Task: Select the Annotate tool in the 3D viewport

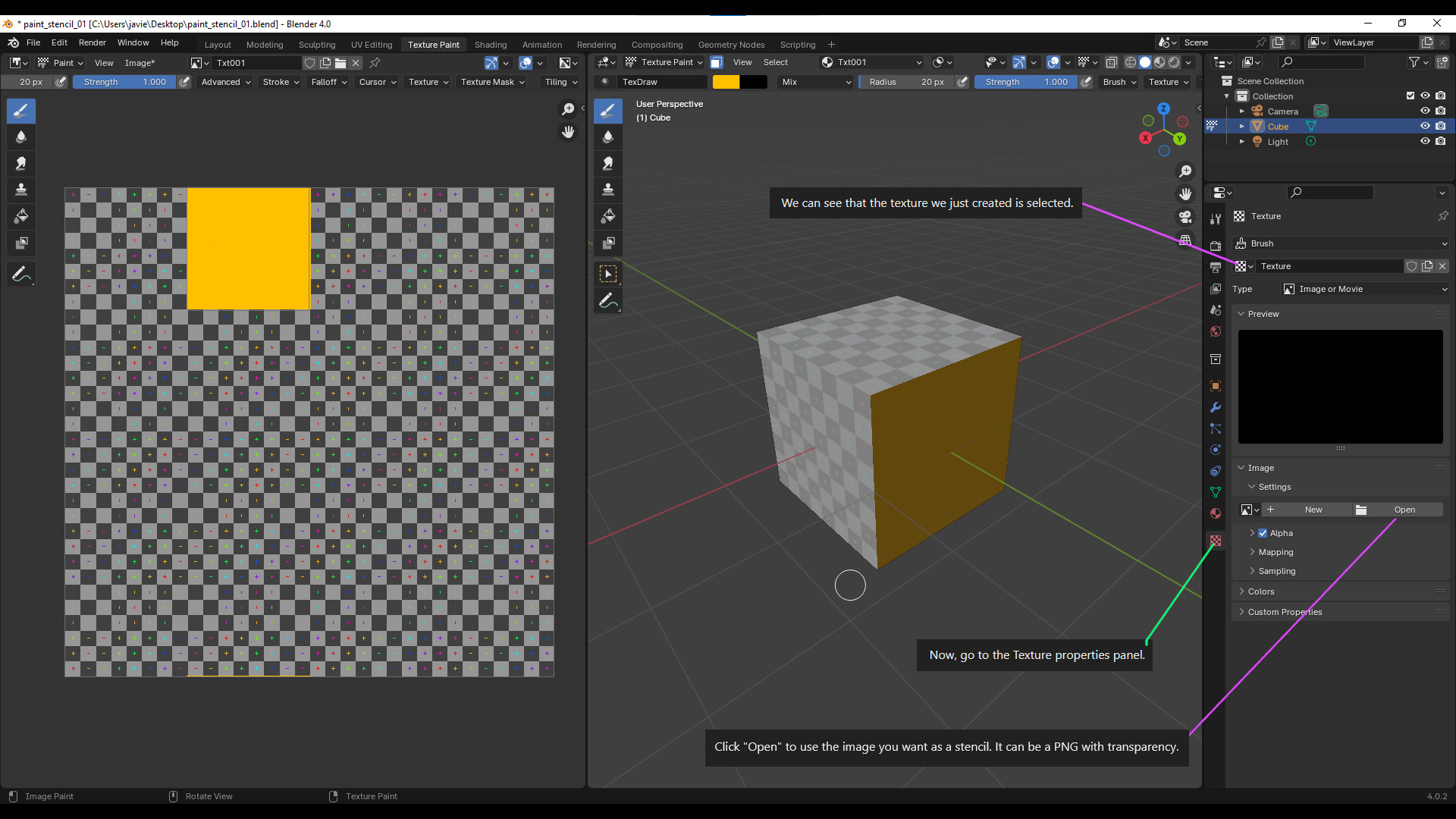Action: 607,302
